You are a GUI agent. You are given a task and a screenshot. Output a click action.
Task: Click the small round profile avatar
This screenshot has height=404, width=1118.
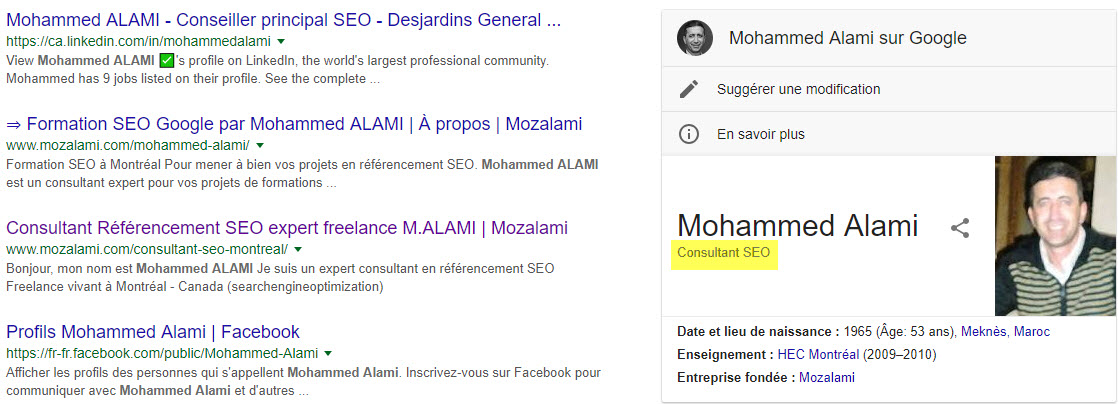[x=694, y=39]
